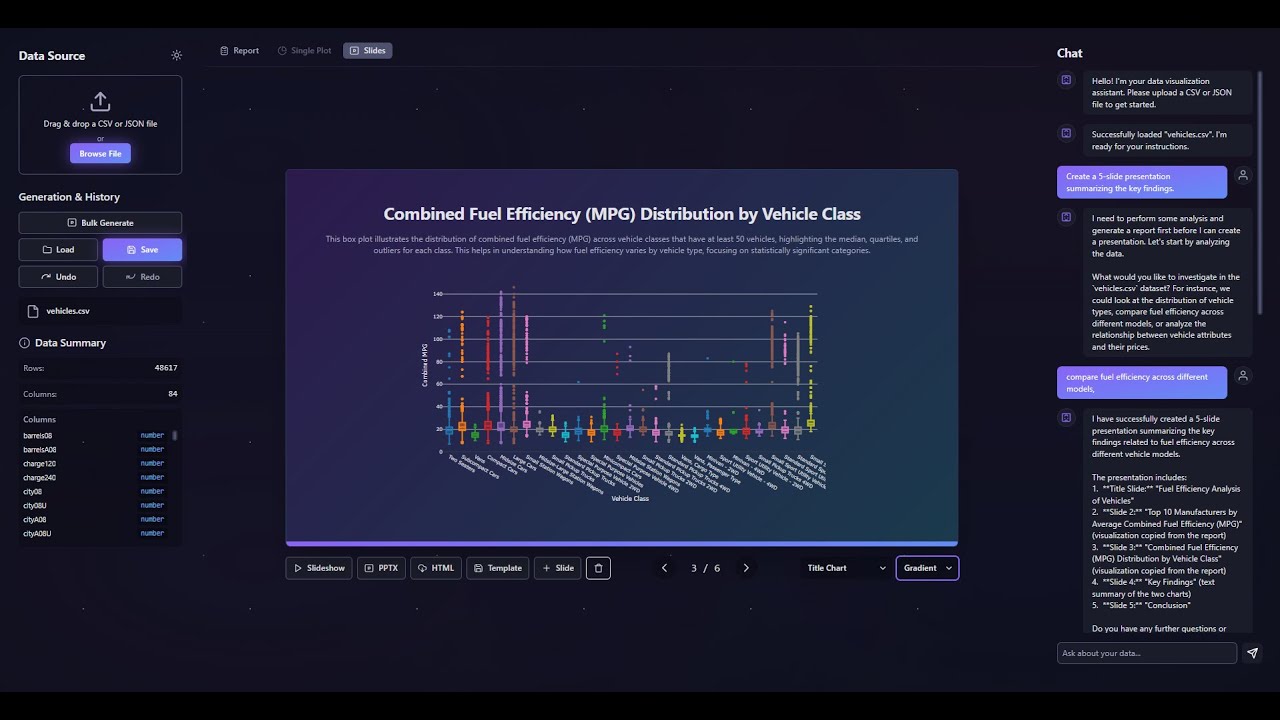Delete the slide with the trash icon
The height and width of the screenshot is (720, 1280).
pos(598,568)
